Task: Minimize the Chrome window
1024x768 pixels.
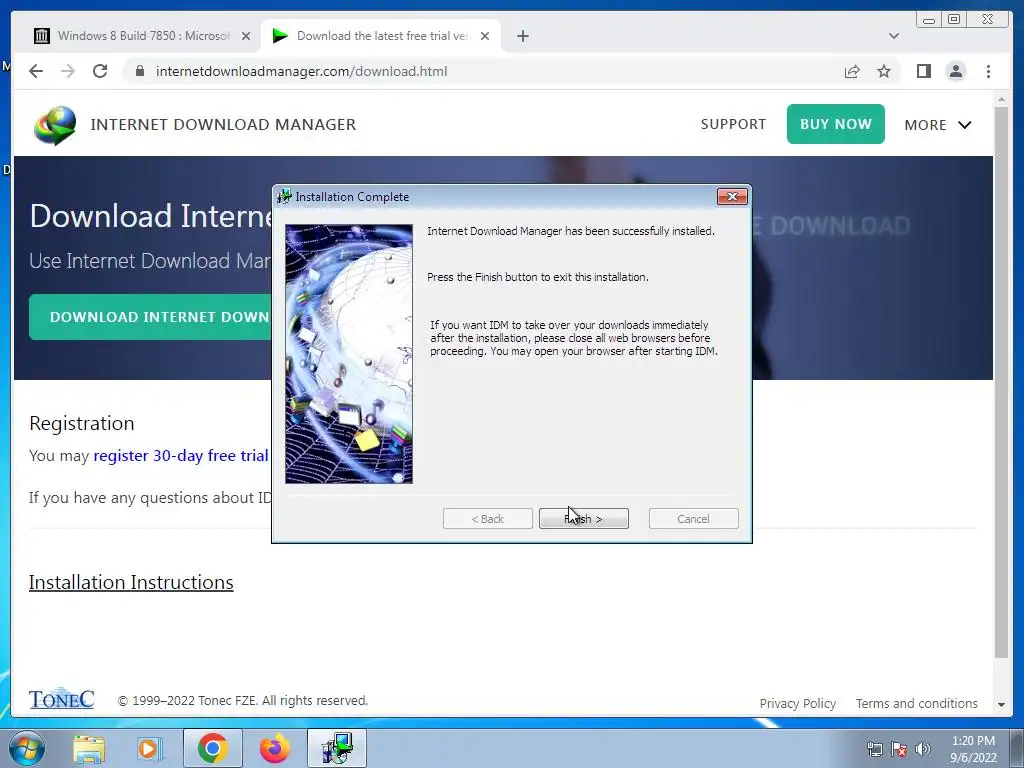Action: [929, 20]
